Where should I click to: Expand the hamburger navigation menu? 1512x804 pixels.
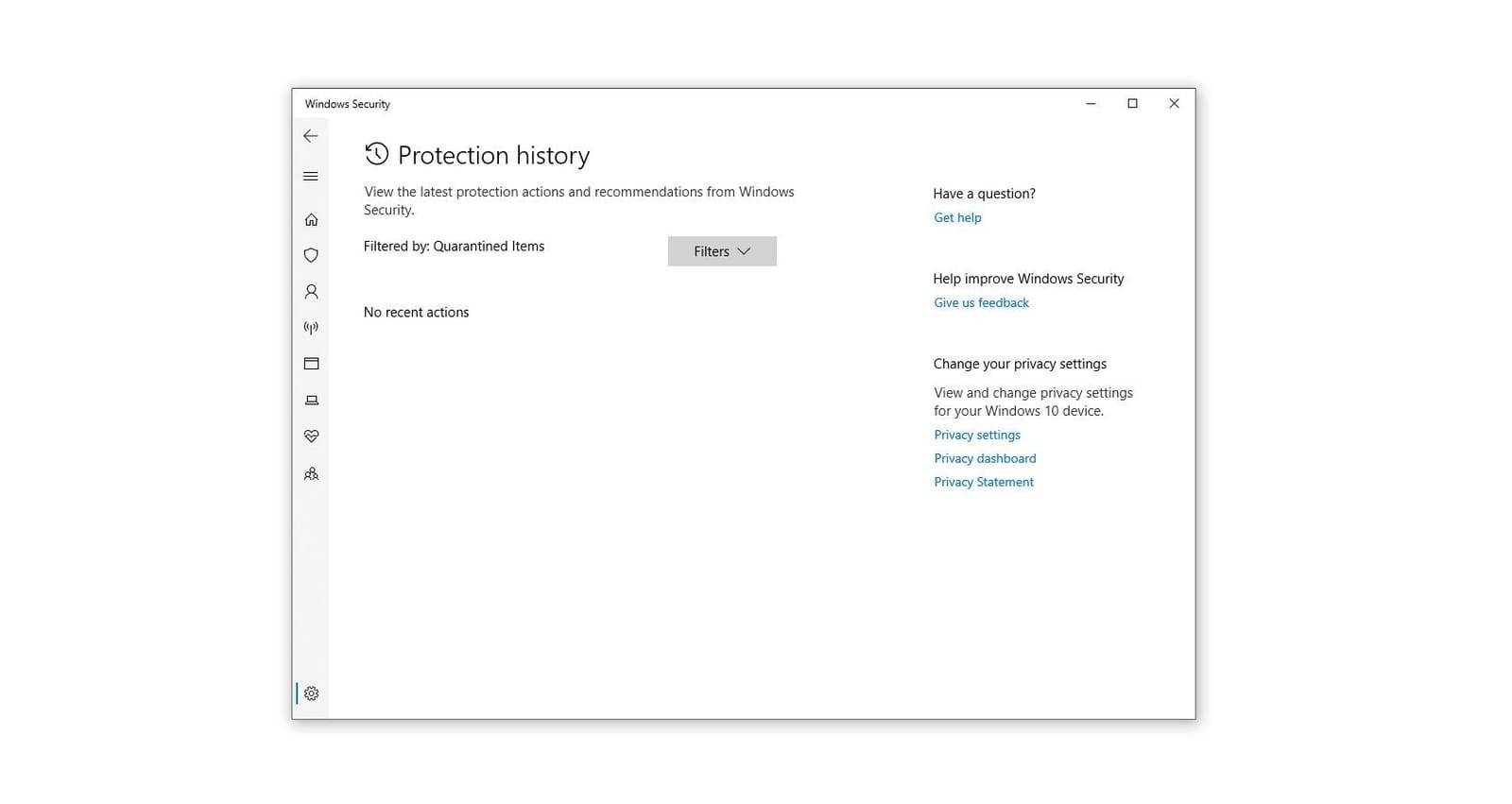click(310, 177)
